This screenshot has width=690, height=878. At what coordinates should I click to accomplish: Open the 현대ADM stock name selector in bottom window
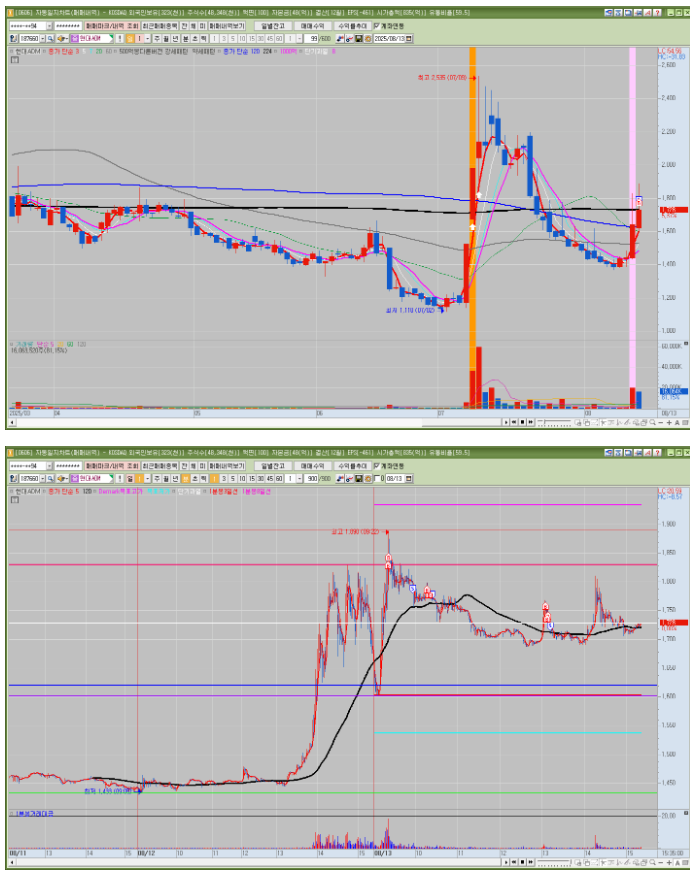pyautogui.click(x=92, y=479)
